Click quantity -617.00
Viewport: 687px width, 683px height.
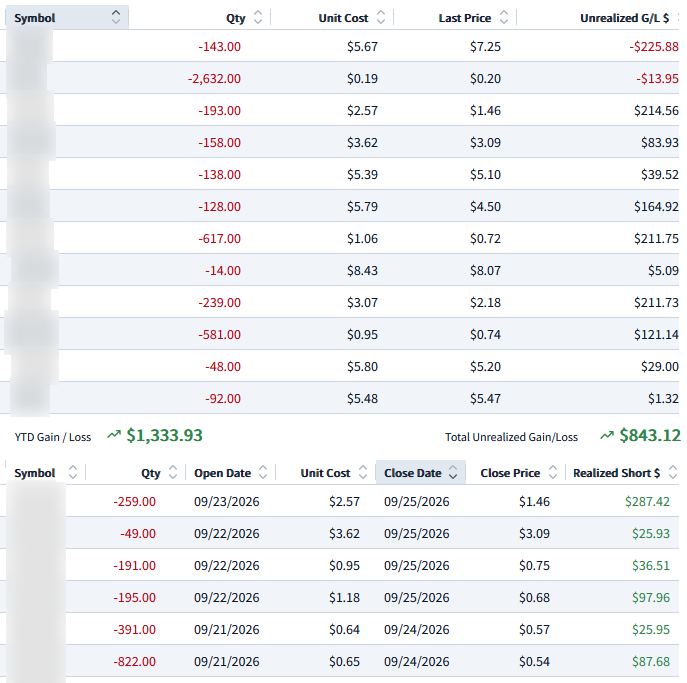[x=220, y=238]
